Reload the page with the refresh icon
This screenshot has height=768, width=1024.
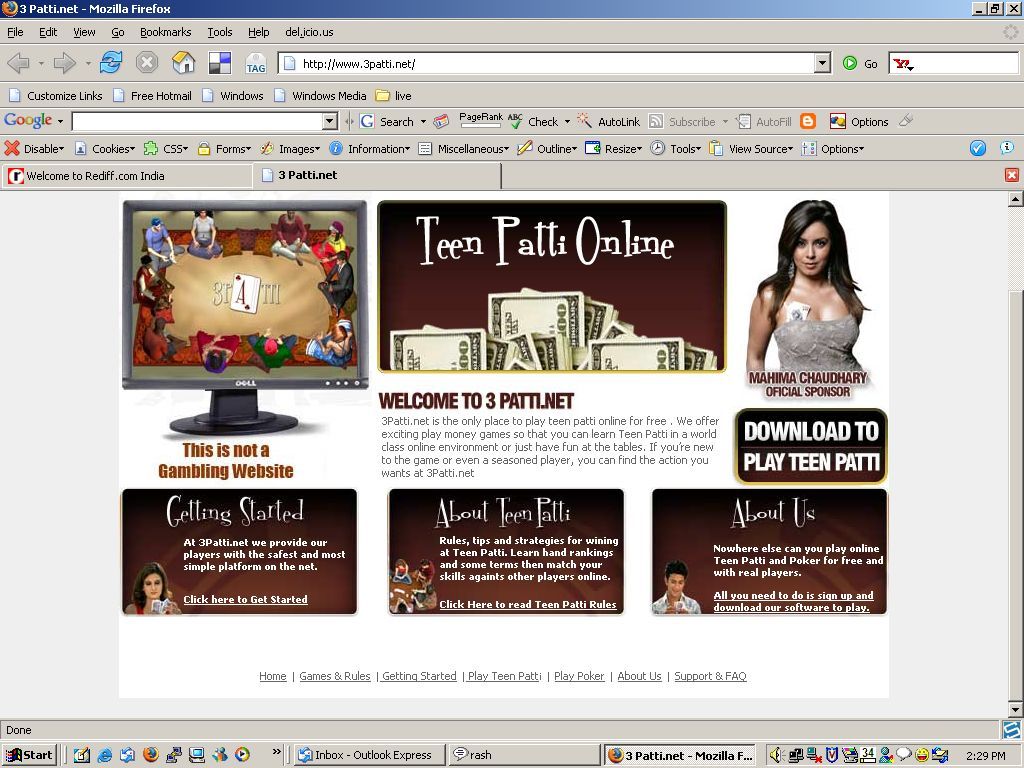coord(111,63)
